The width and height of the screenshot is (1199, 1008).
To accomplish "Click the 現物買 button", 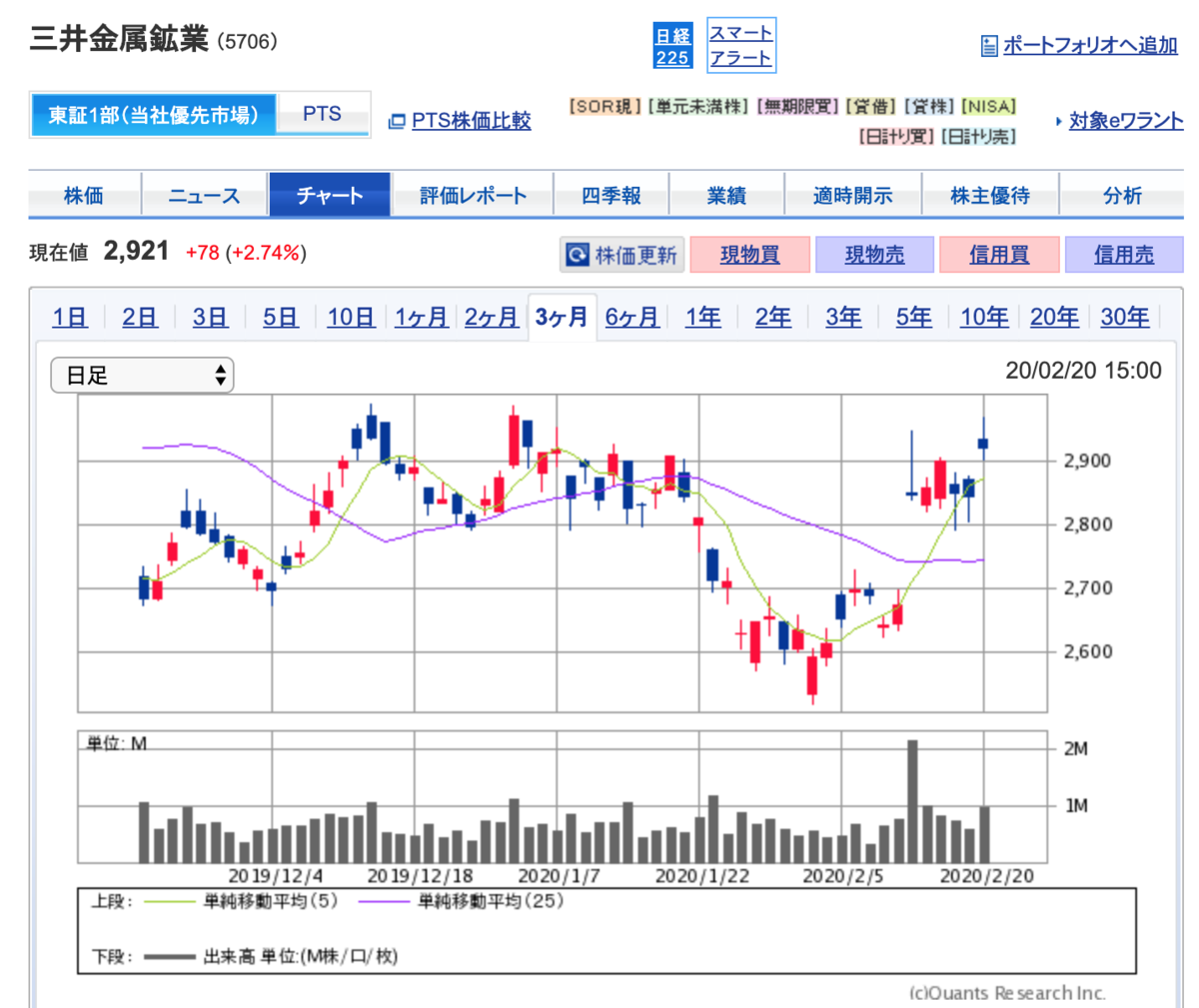I will point(749,255).
